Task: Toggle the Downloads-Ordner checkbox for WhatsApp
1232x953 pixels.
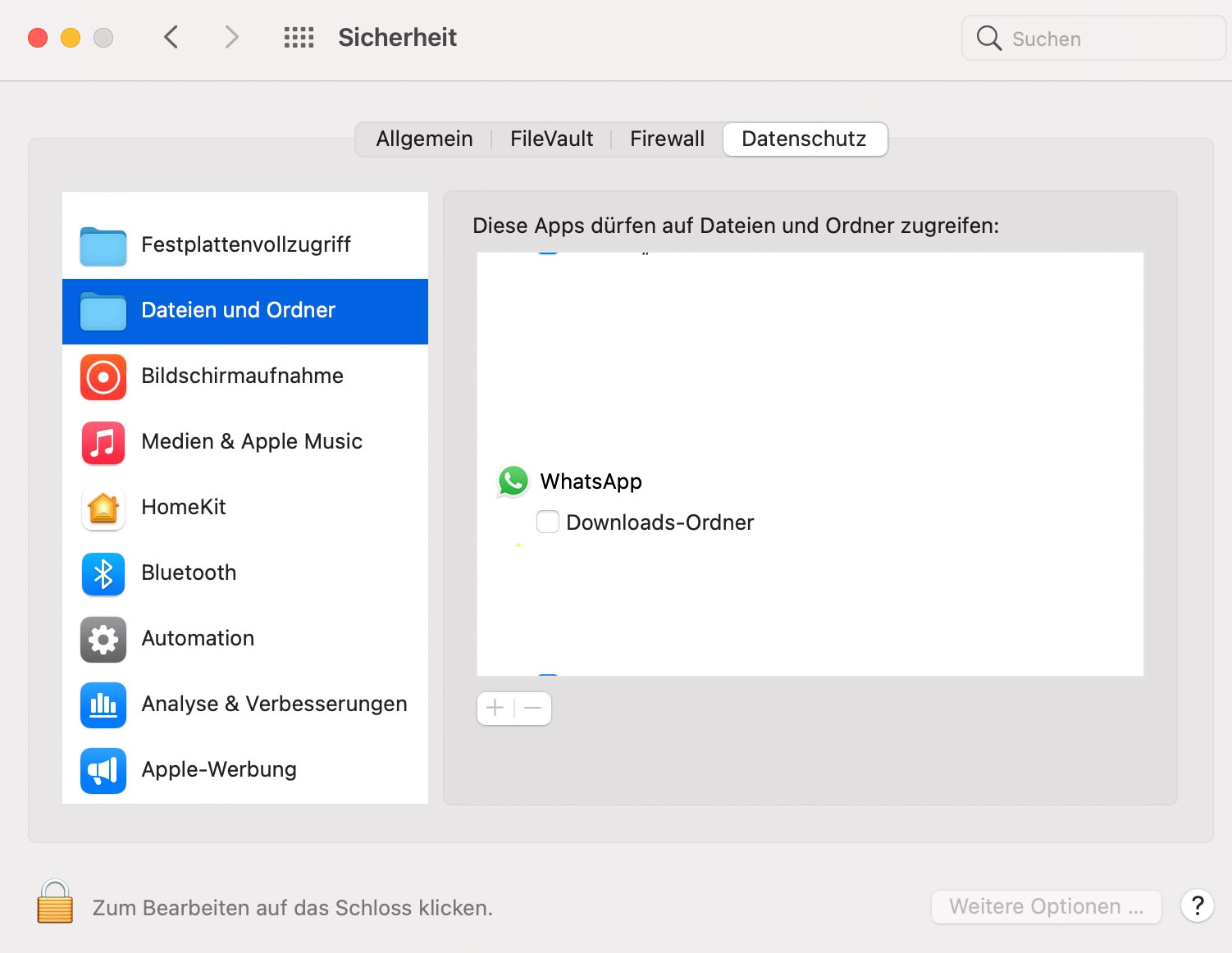Action: click(x=548, y=522)
